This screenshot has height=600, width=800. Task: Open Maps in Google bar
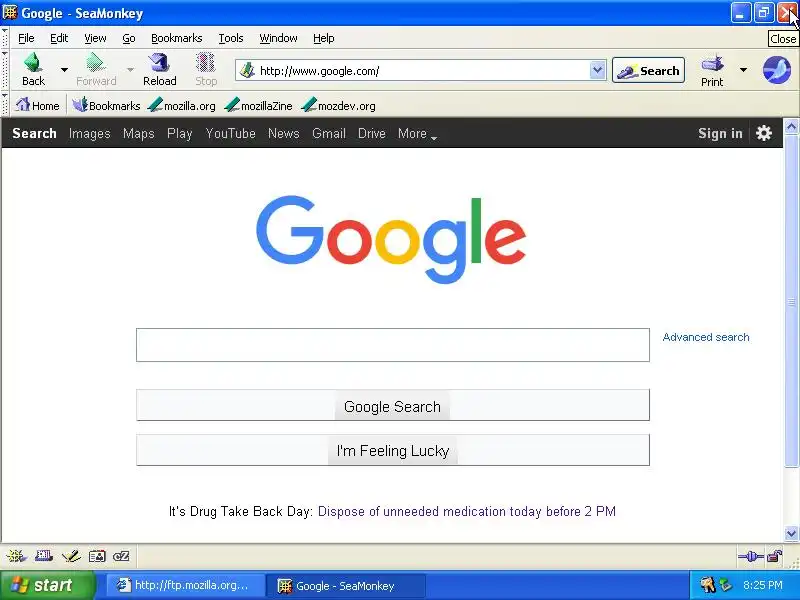pos(138,134)
